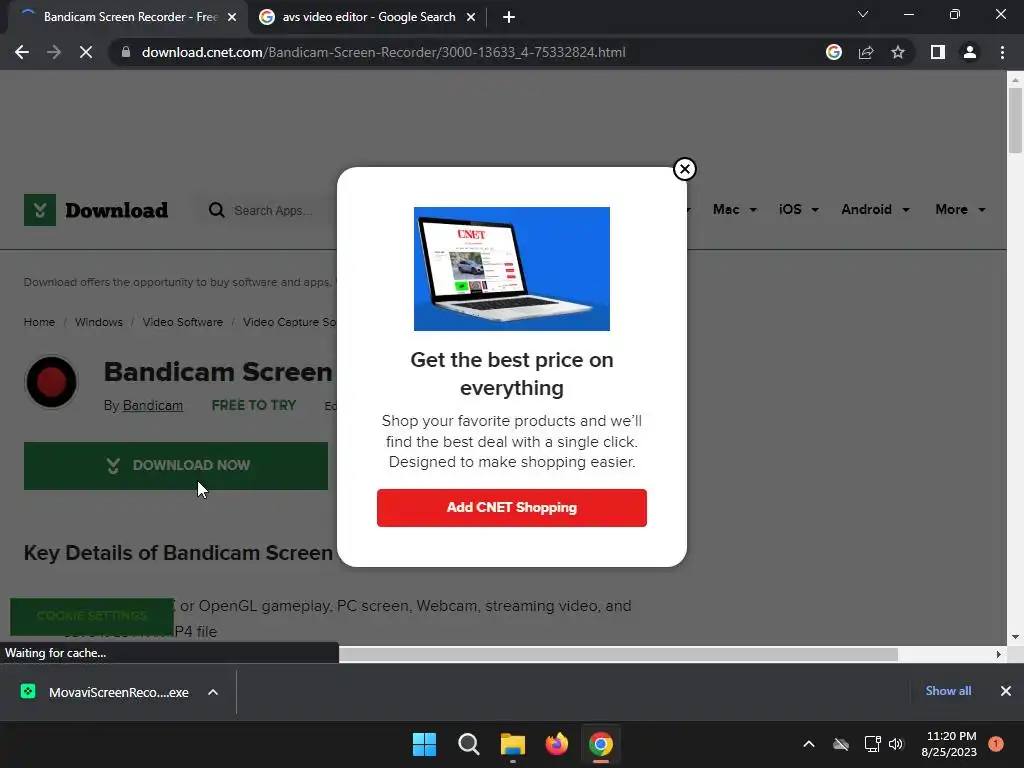Click the Bandicam developer link
The width and height of the screenshot is (1024, 768).
pyautogui.click(x=153, y=406)
